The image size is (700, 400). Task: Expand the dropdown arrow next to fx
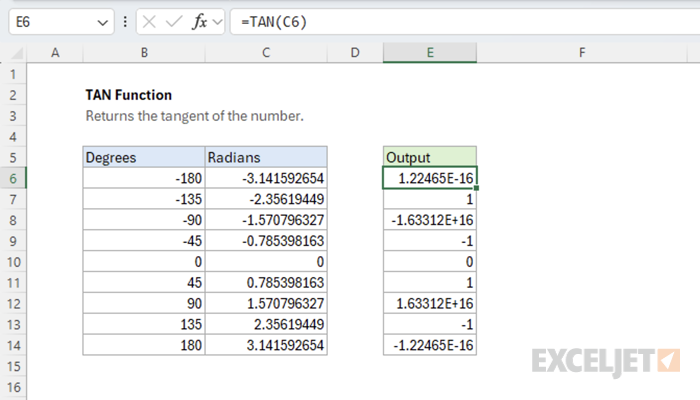tap(217, 22)
